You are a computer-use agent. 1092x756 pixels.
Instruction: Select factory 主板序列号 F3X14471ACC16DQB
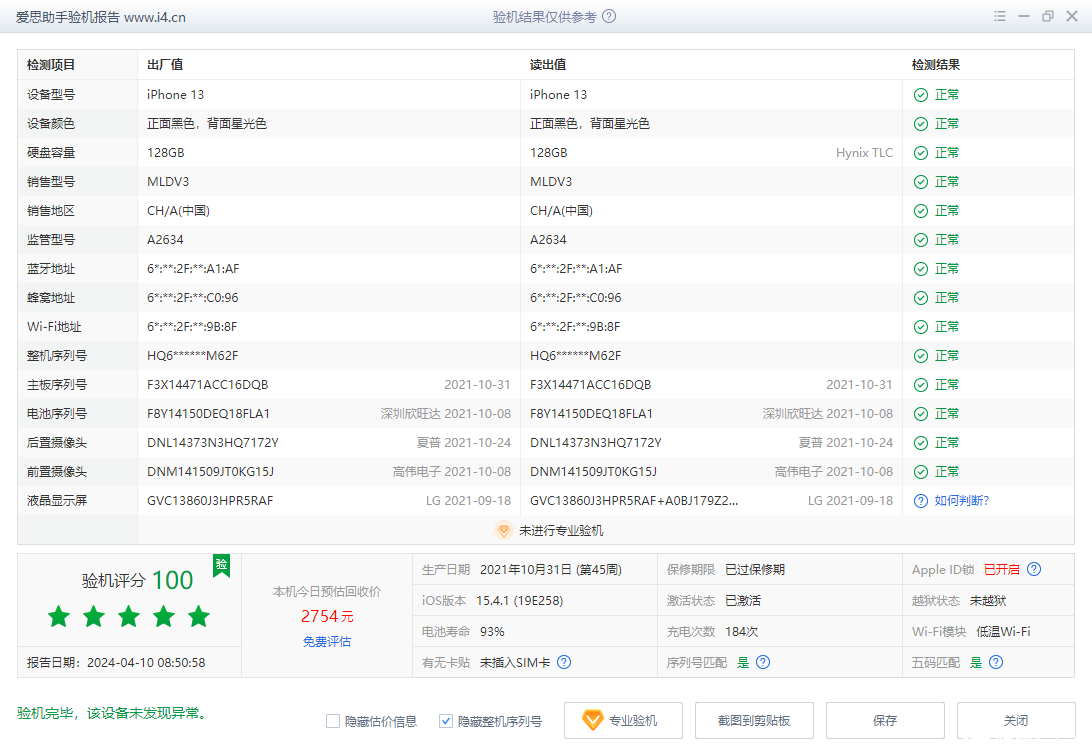point(208,385)
